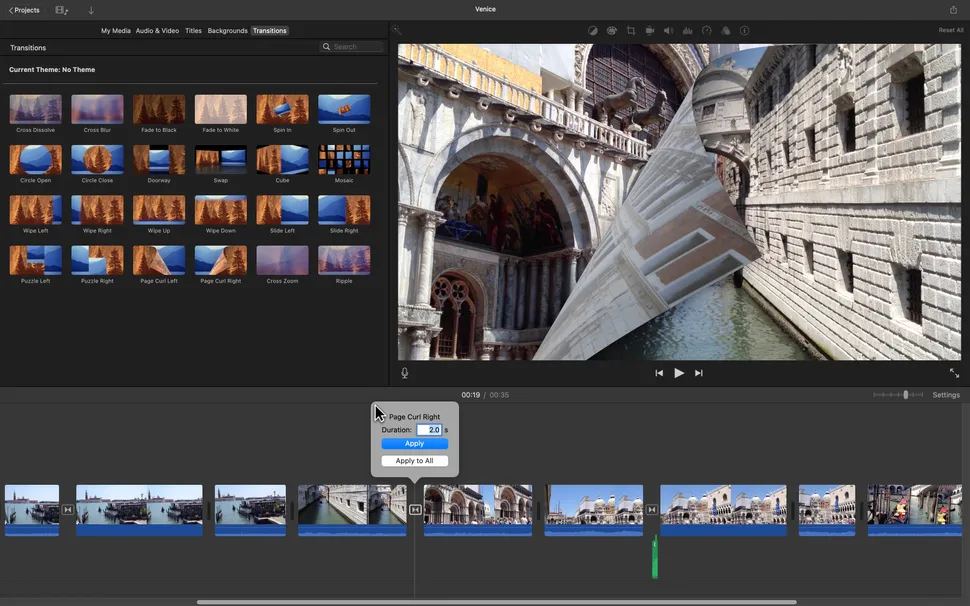Open the Color Balance tool
The height and width of the screenshot is (606, 970).
pyautogui.click(x=592, y=31)
